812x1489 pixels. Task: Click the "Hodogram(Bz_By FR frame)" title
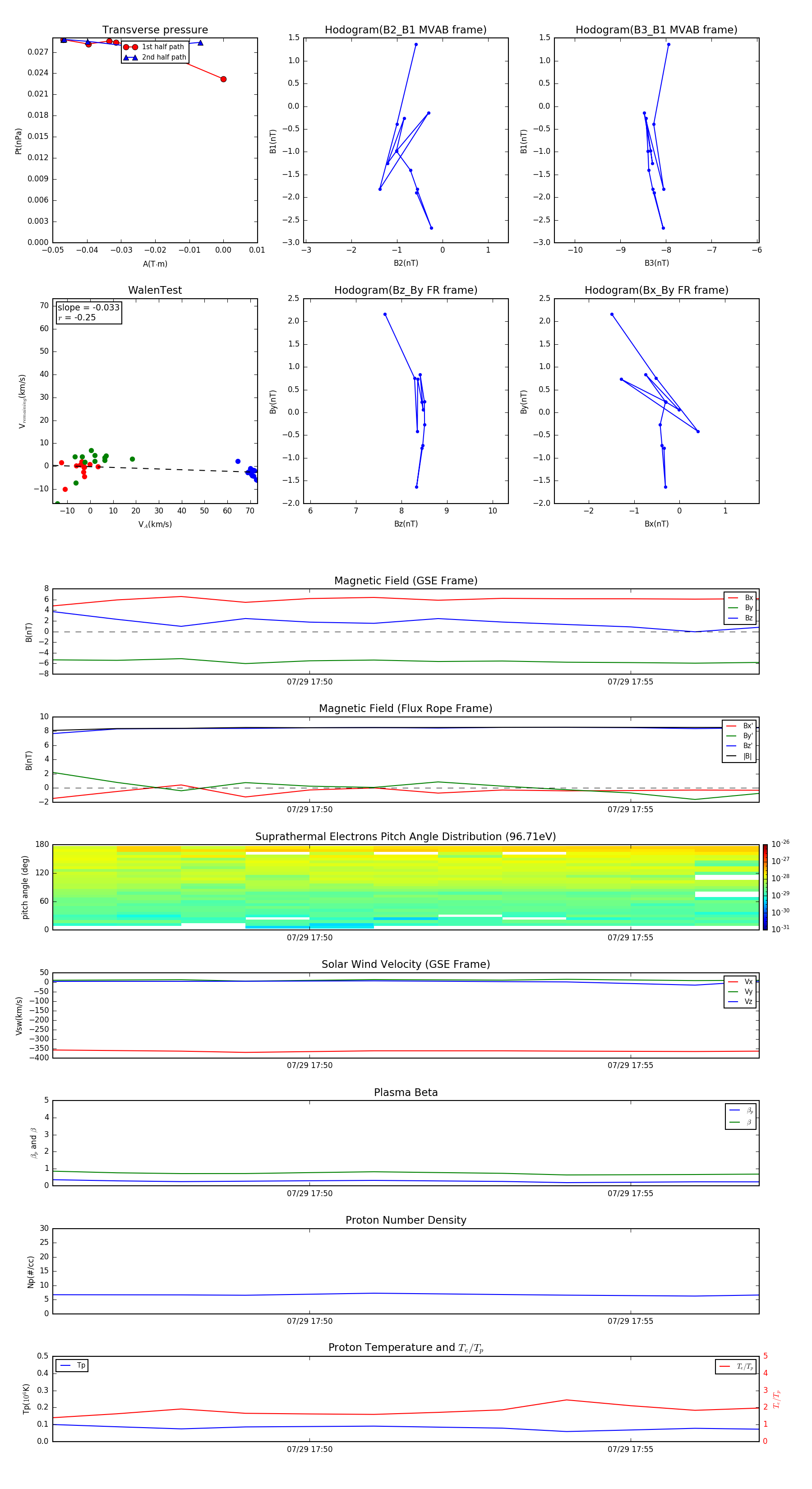[x=406, y=290]
